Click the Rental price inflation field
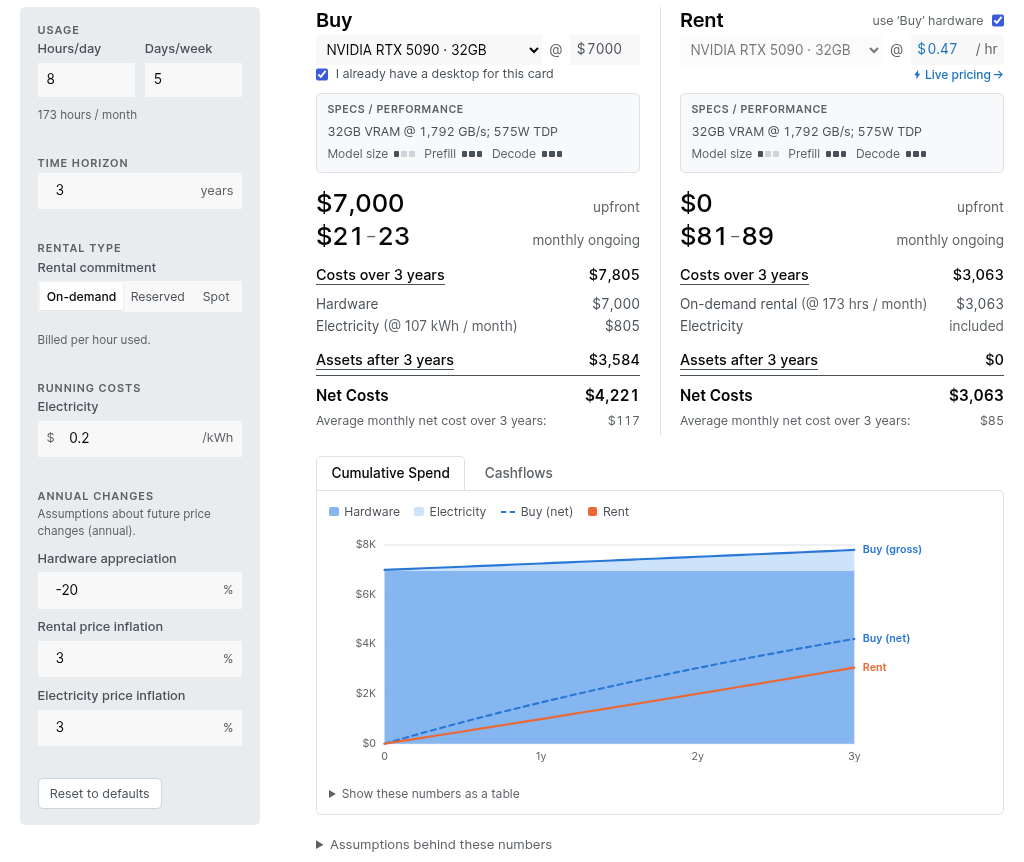This screenshot has height=862, width=1024. pos(140,658)
